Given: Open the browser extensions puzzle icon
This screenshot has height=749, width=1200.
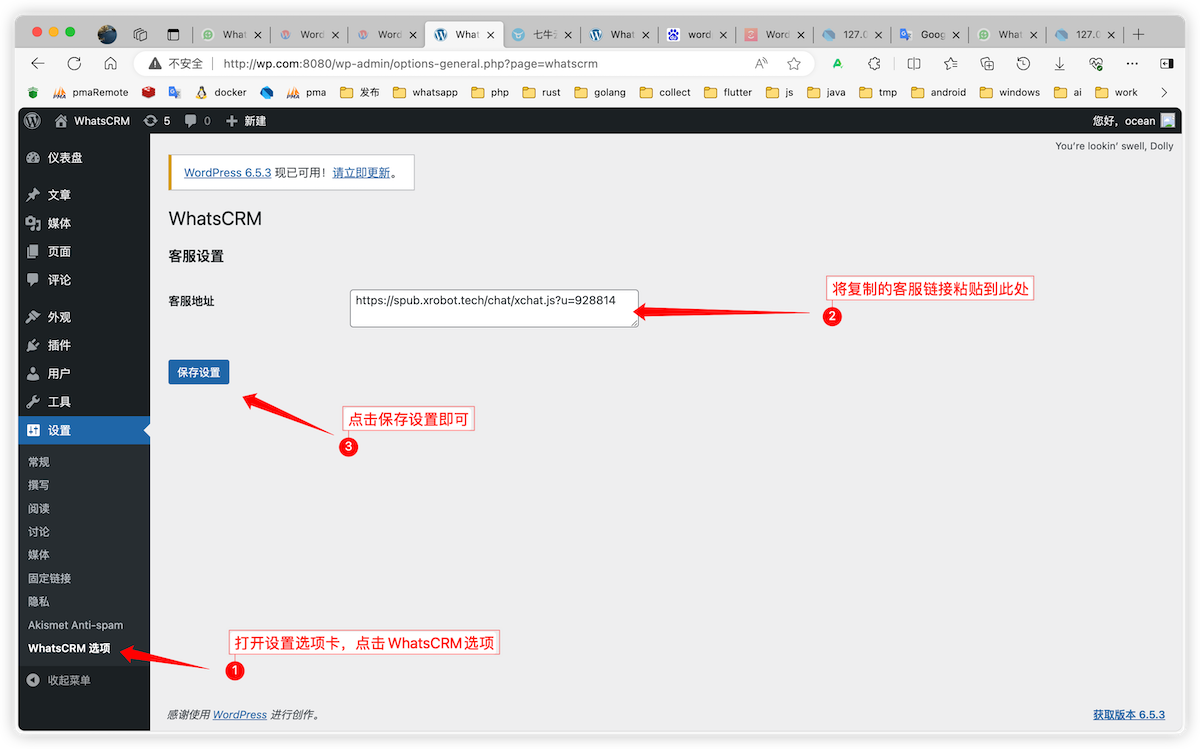Looking at the screenshot, I should [x=874, y=63].
